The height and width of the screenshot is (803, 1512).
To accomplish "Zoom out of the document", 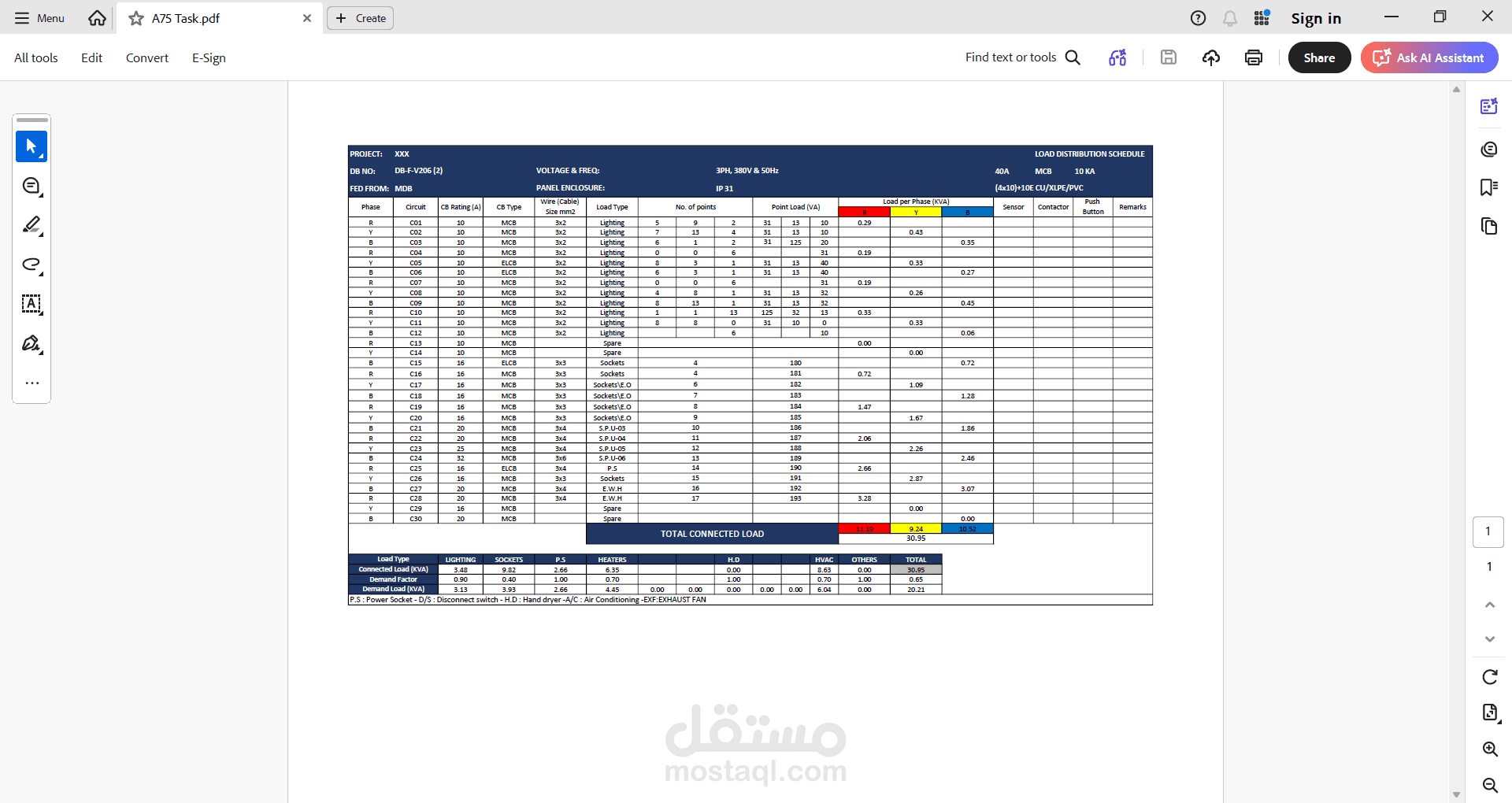I will coord(1491,786).
